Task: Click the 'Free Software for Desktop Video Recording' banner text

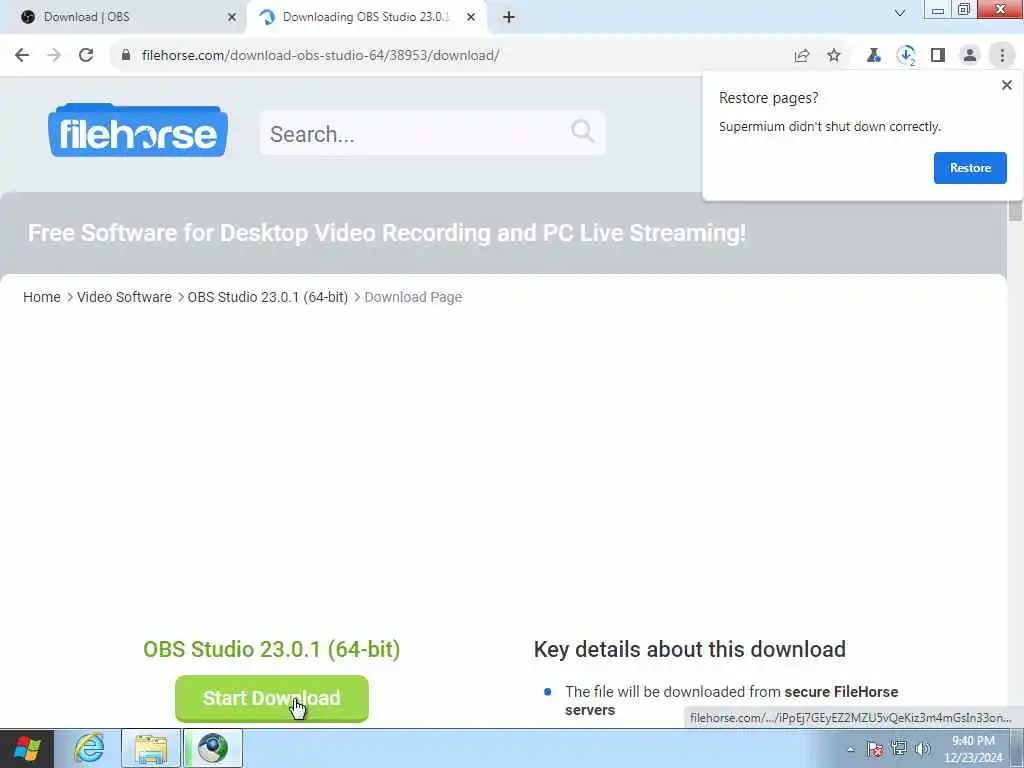Action: 387,233
